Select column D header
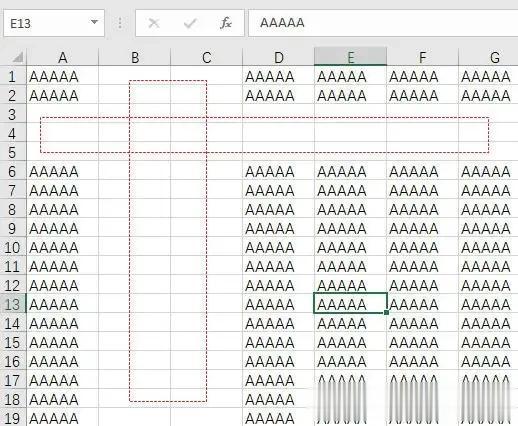The height and width of the screenshot is (426, 518). coord(279,57)
